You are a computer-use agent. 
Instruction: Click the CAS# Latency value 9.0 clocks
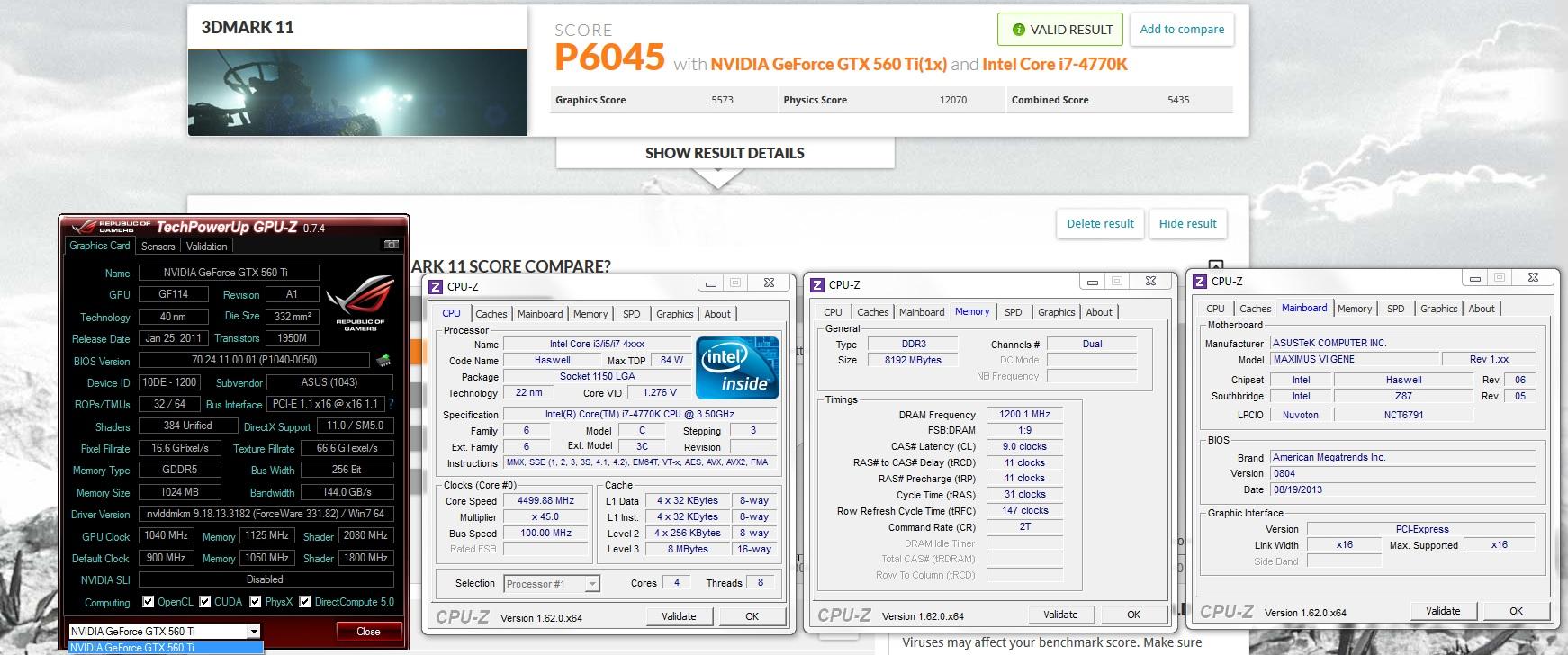[x=1024, y=447]
